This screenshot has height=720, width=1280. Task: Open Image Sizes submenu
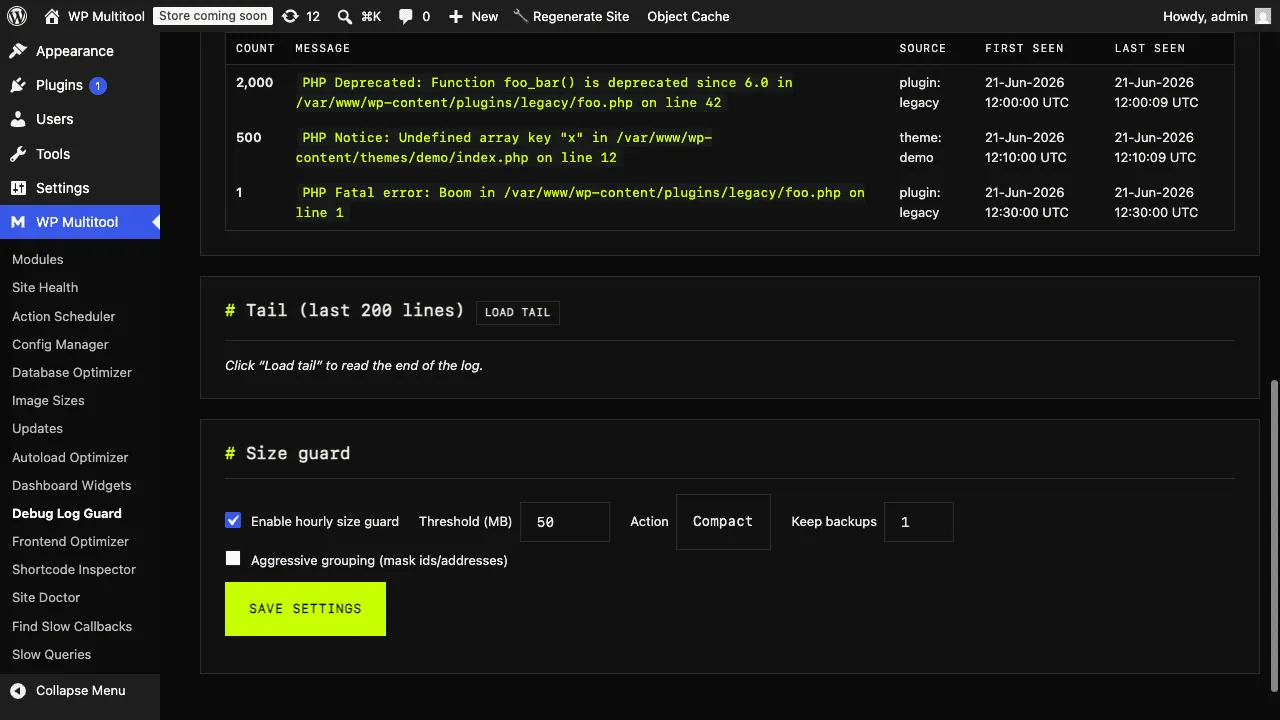[x=48, y=400]
